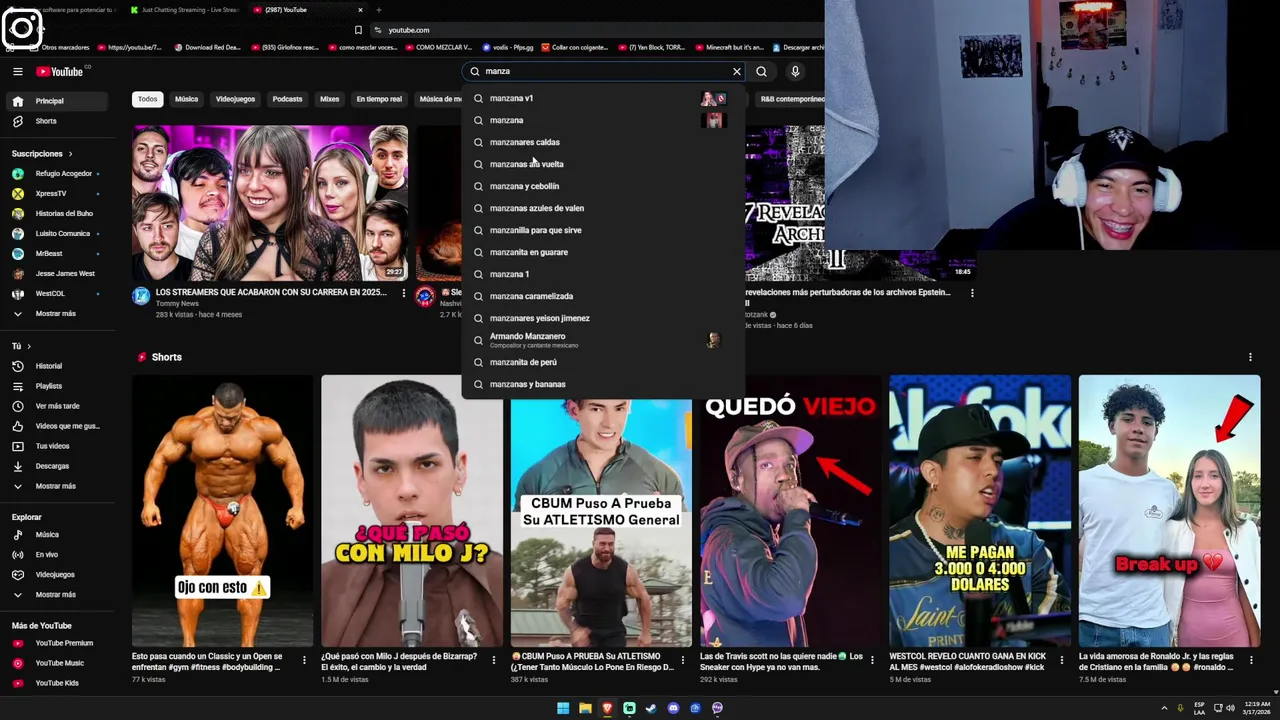This screenshot has width=1280, height=720.
Task: Open MrBeast subscription channel
Action: pyautogui.click(x=58, y=254)
